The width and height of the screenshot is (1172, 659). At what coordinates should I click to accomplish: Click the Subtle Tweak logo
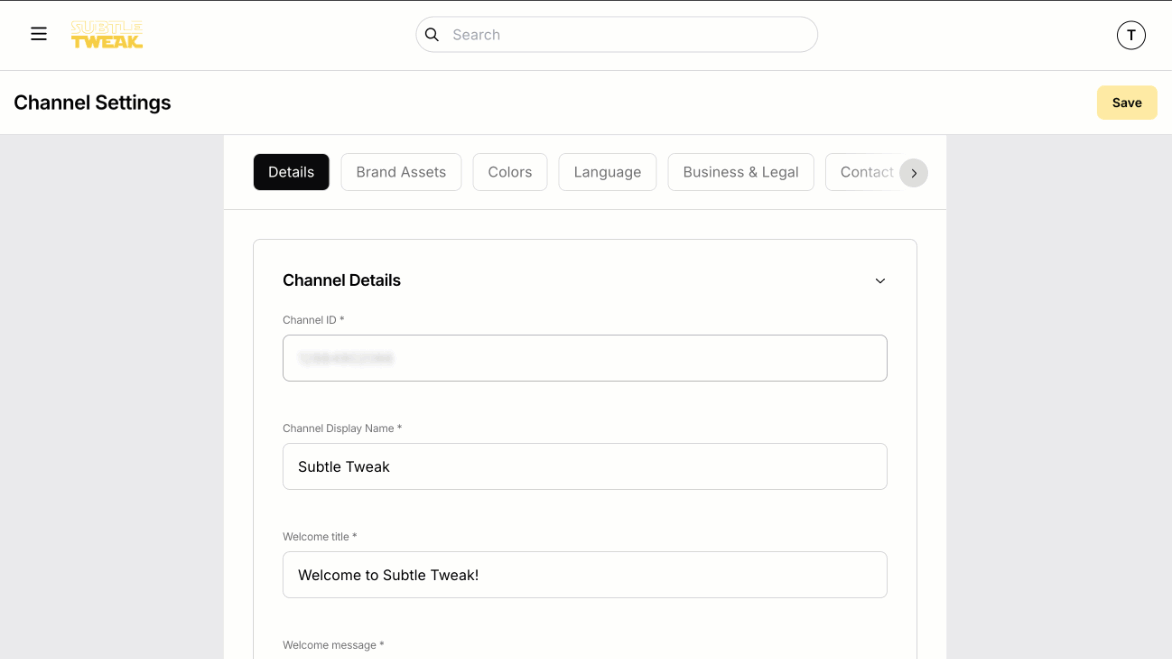(107, 34)
